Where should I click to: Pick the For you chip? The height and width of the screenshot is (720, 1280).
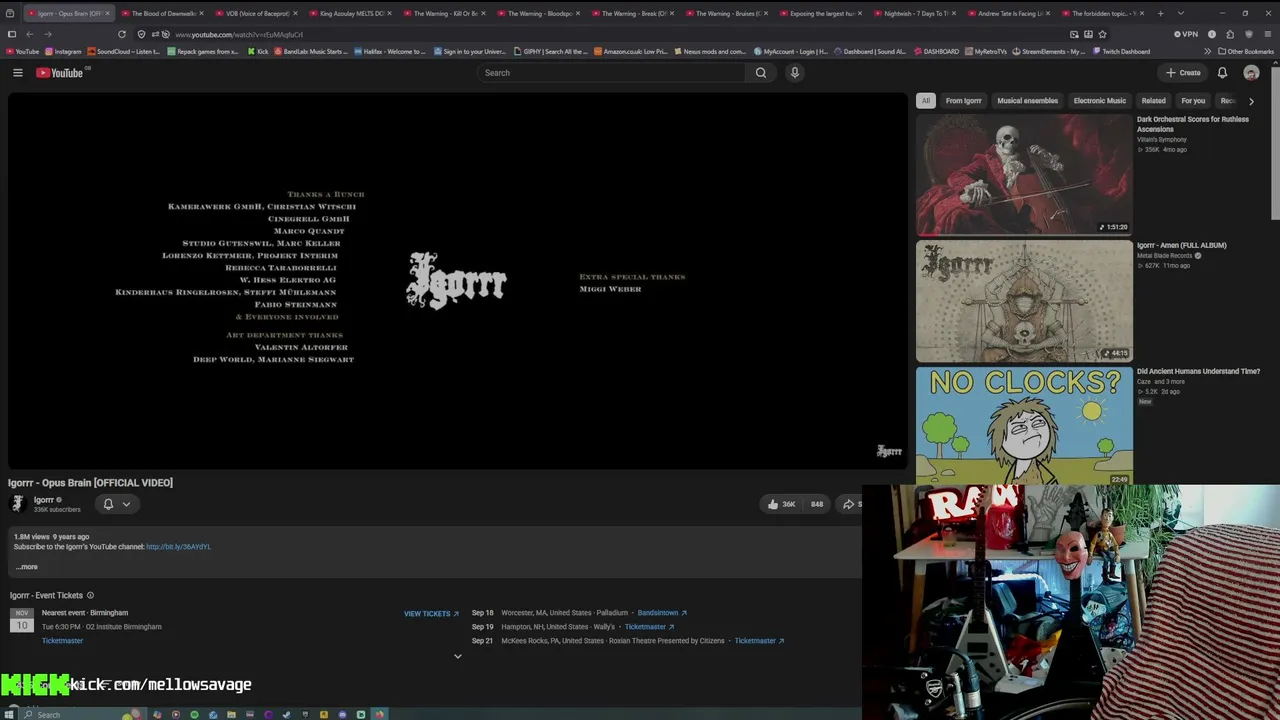(x=1193, y=100)
